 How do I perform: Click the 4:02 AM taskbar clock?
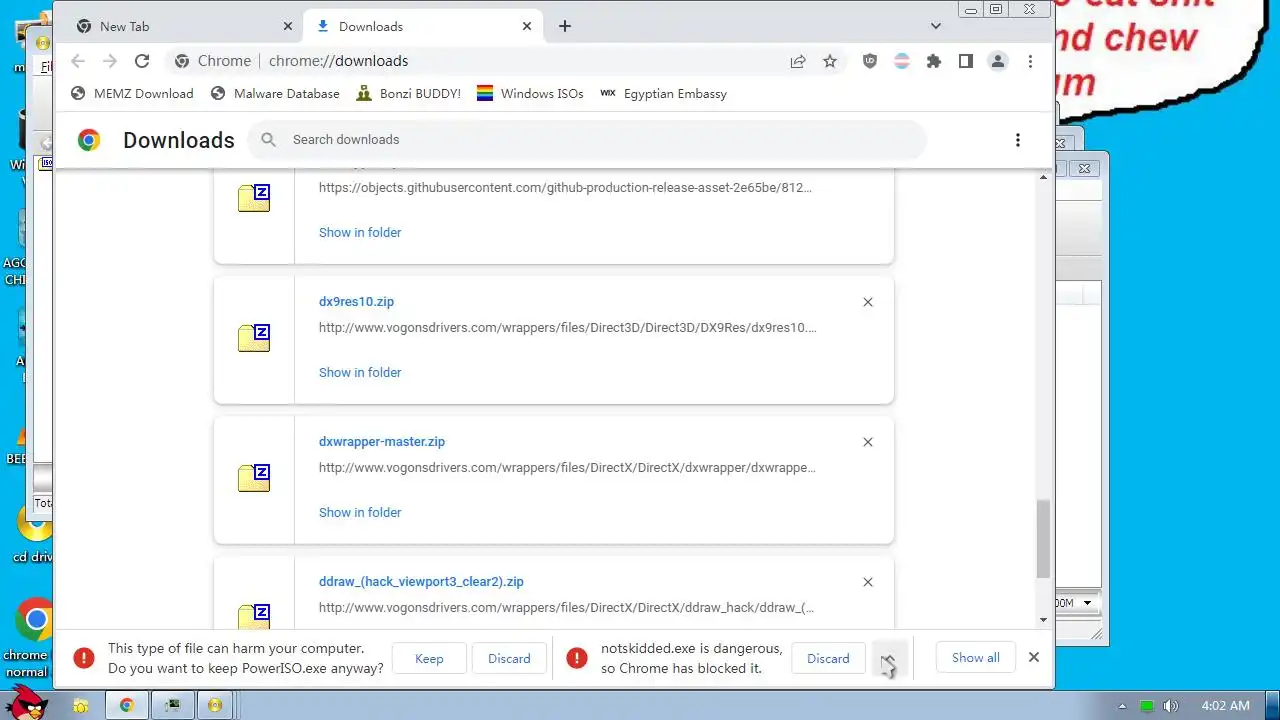click(1225, 706)
